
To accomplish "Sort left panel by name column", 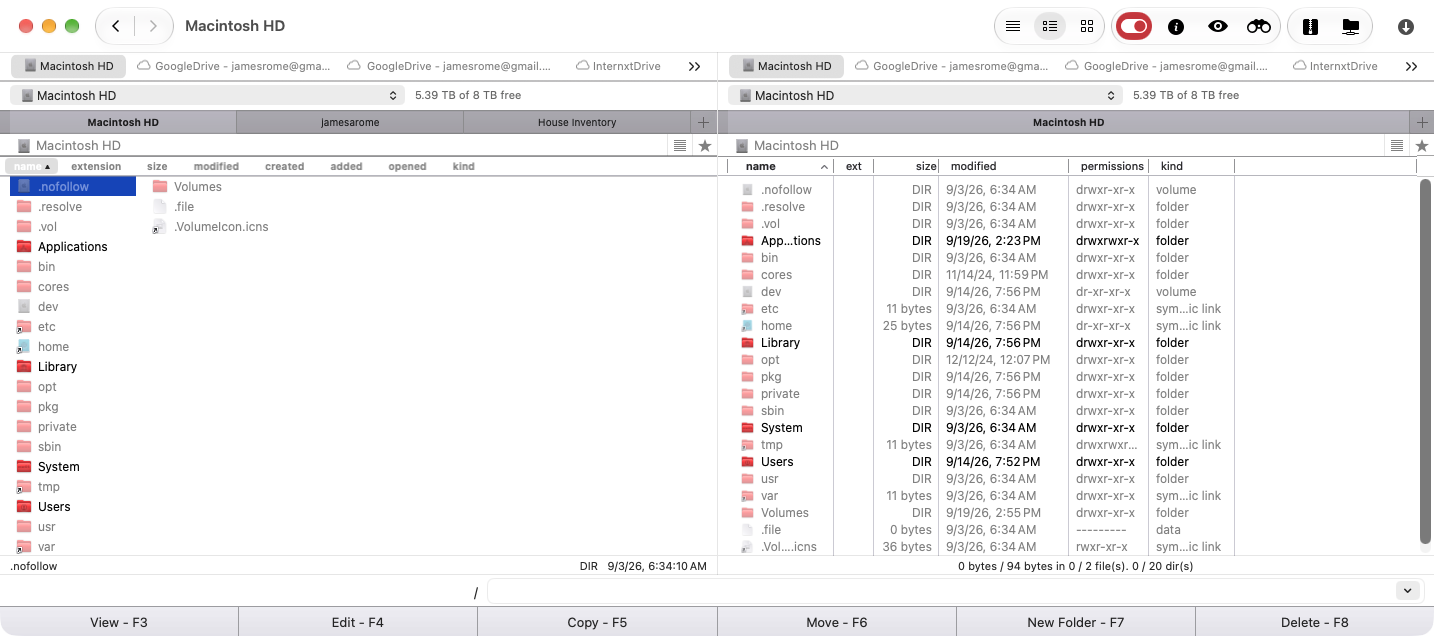I will click(x=31, y=166).
